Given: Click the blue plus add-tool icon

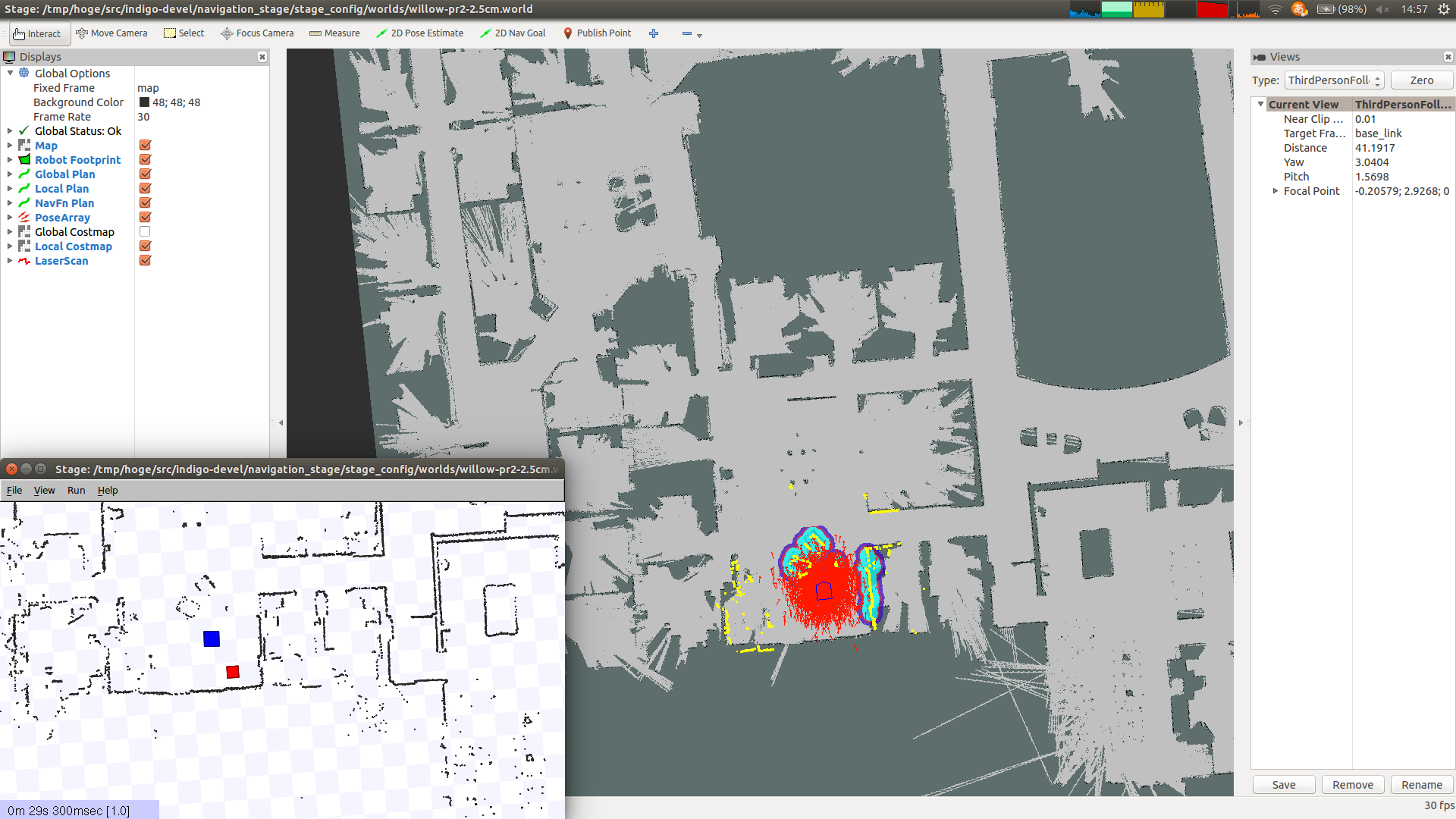Looking at the screenshot, I should point(654,33).
